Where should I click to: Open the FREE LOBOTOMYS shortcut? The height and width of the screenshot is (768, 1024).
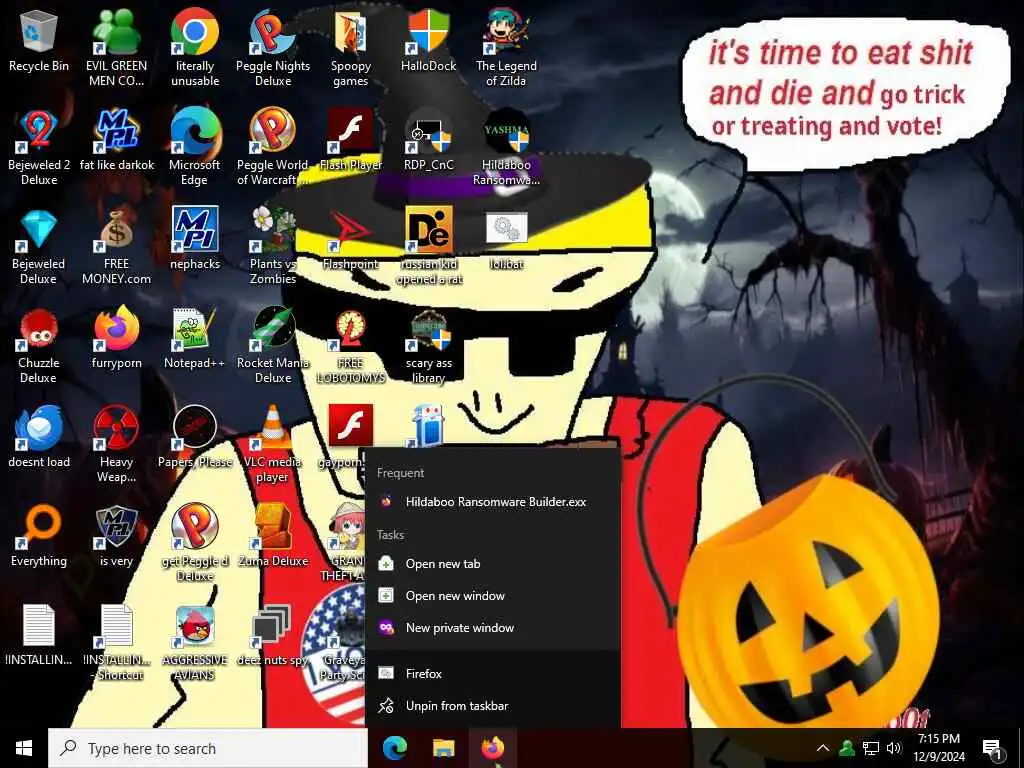(x=351, y=345)
